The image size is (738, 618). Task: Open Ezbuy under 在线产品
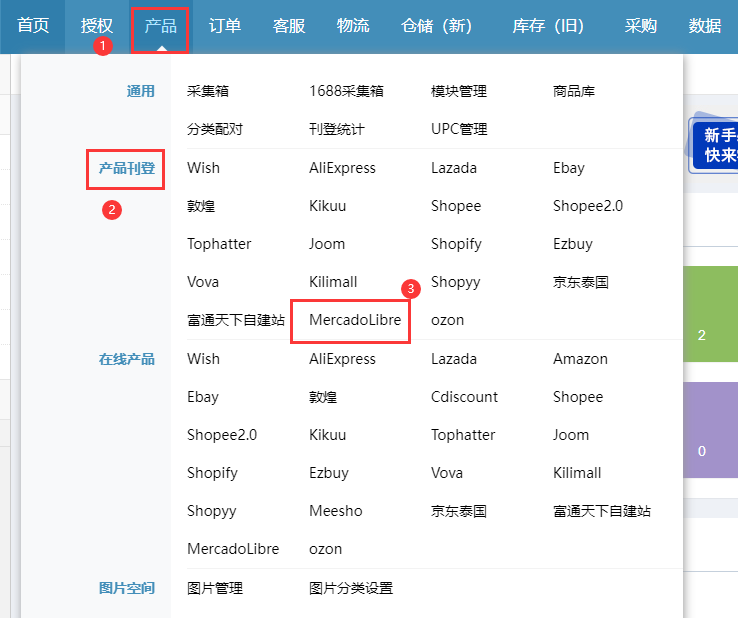click(x=329, y=474)
